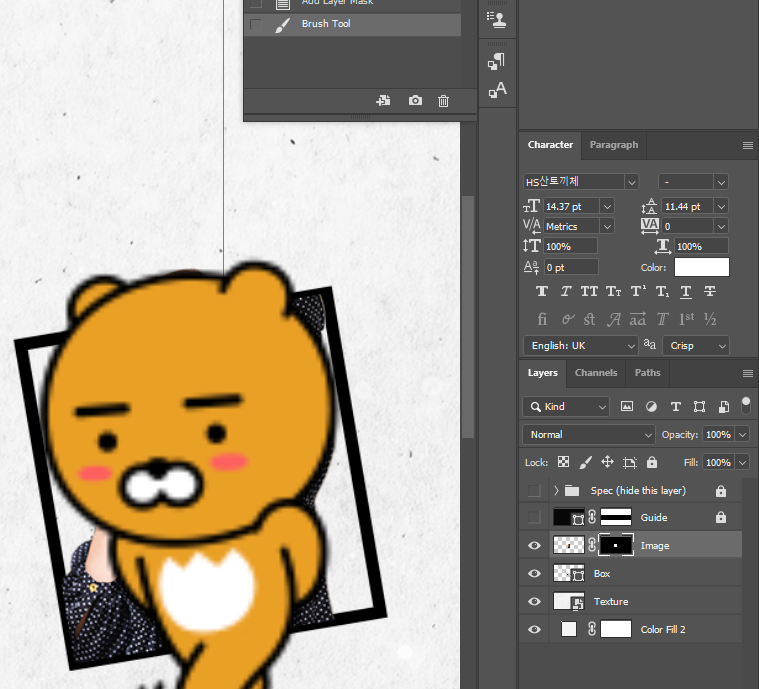Screen dimensions: 759x689
Task: Open the font style dropdown
Action: pos(721,182)
